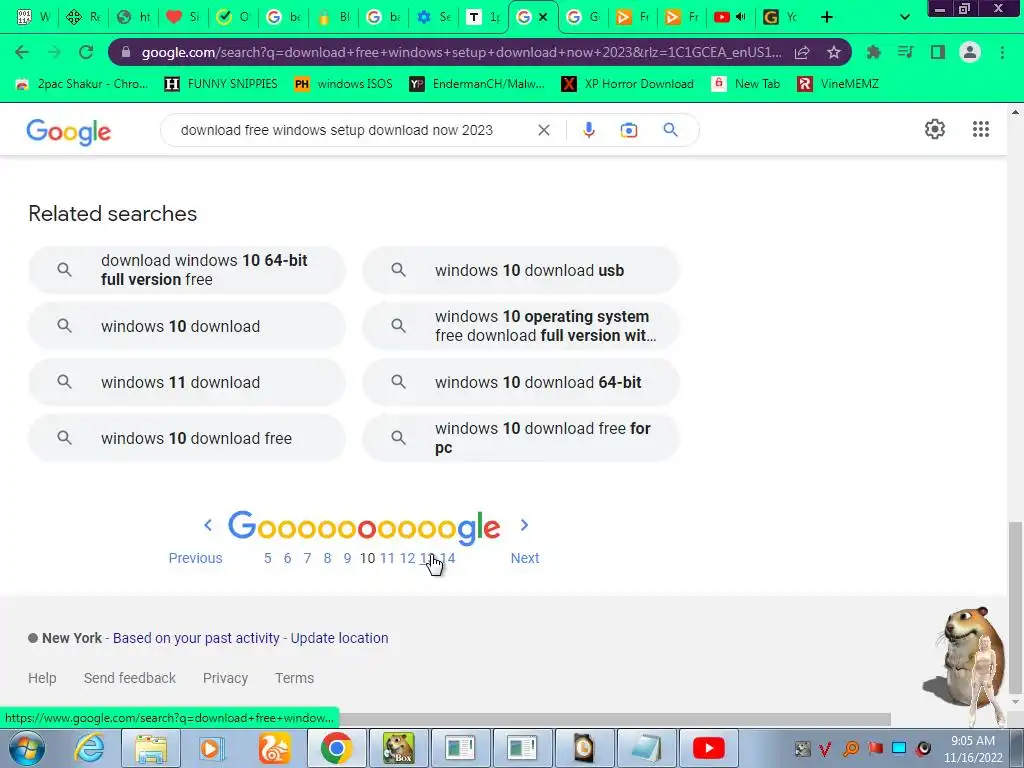Screen dimensions: 1024x768
Task: Click the blue magnifier search button
Action: (670, 130)
